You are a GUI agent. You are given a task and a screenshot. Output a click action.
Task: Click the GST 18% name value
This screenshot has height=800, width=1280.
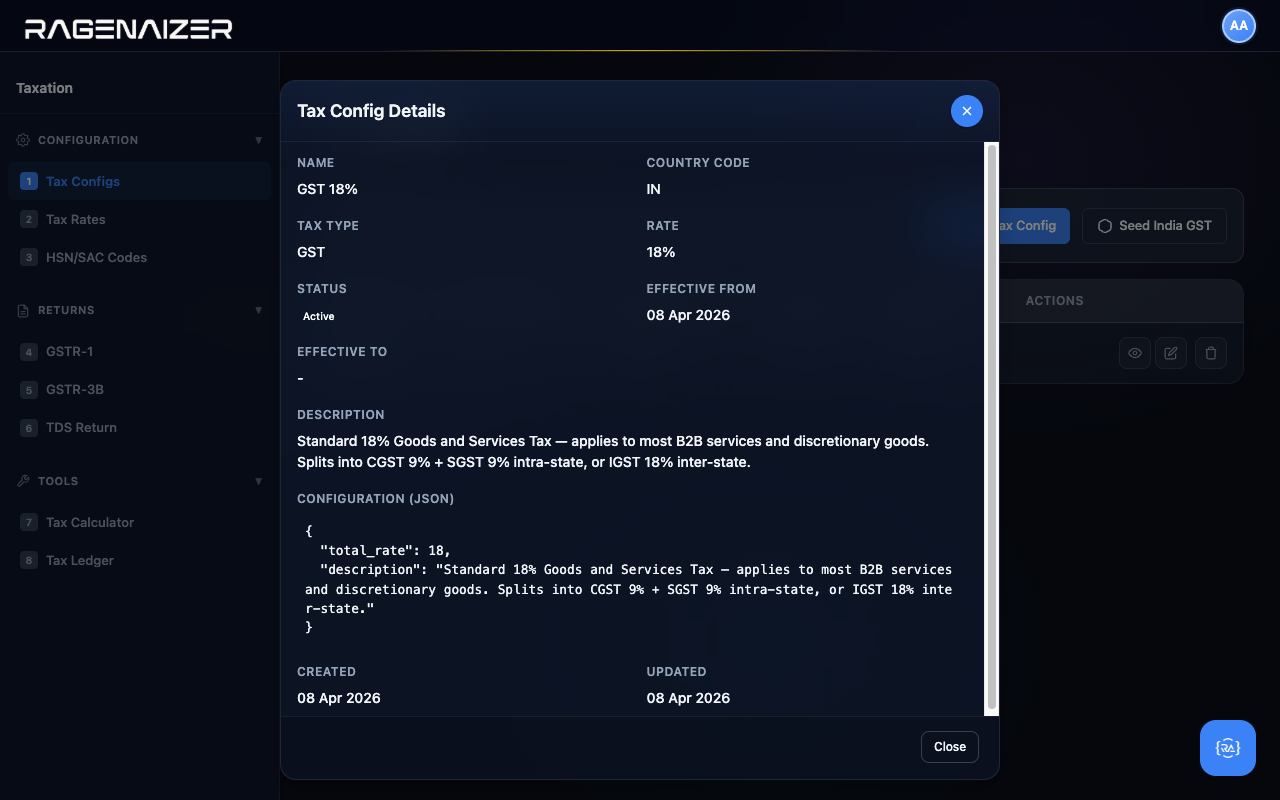(327, 189)
